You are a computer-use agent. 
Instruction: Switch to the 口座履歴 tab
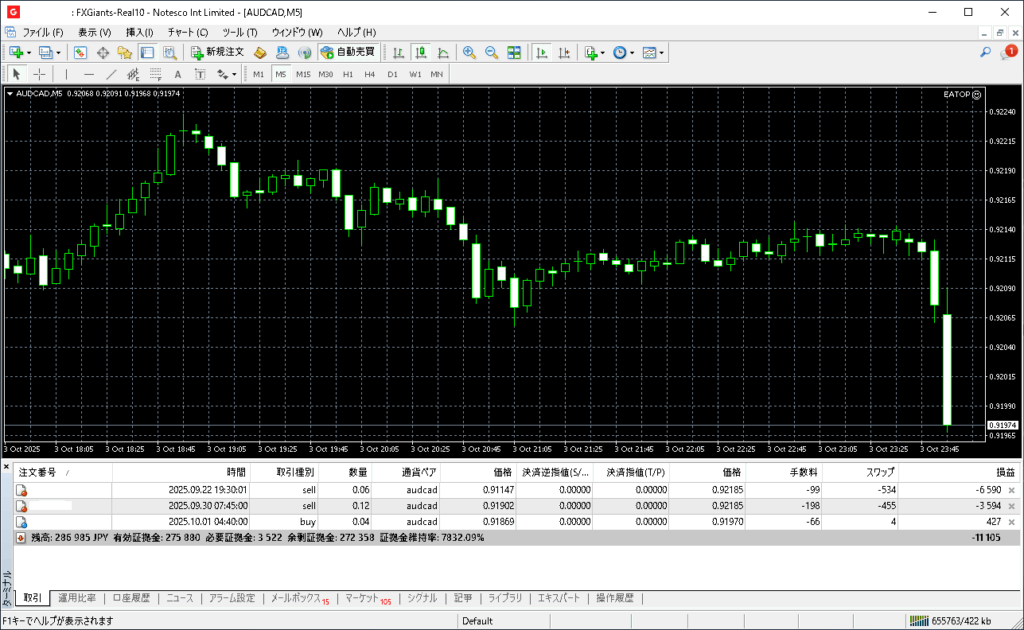[x=131, y=598]
